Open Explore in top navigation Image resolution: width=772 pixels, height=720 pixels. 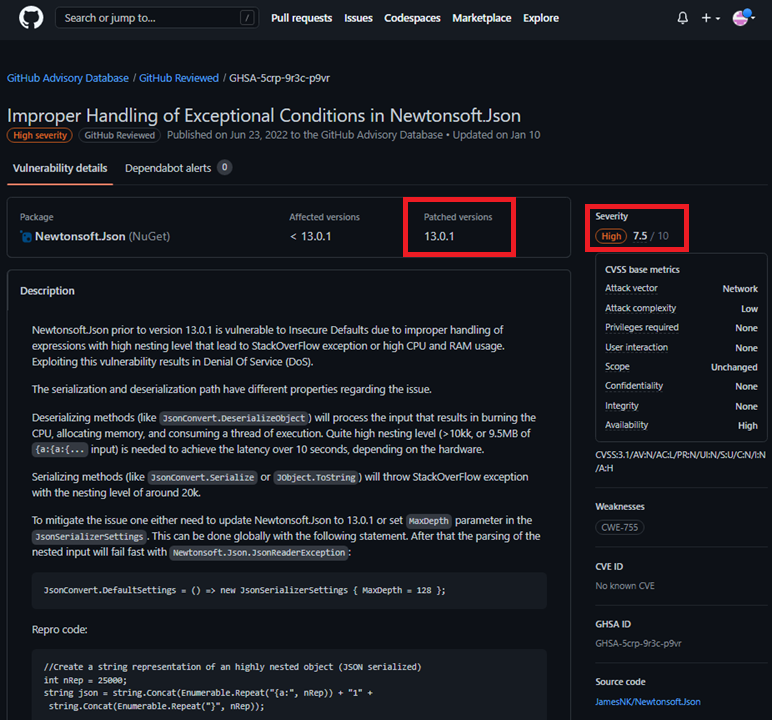(541, 18)
